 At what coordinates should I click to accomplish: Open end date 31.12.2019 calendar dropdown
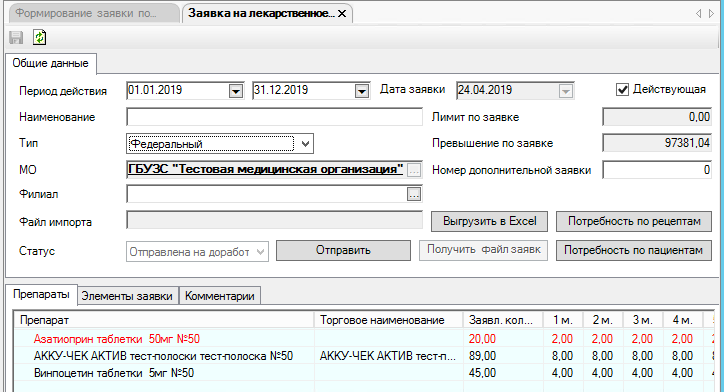pyautogui.click(x=362, y=91)
